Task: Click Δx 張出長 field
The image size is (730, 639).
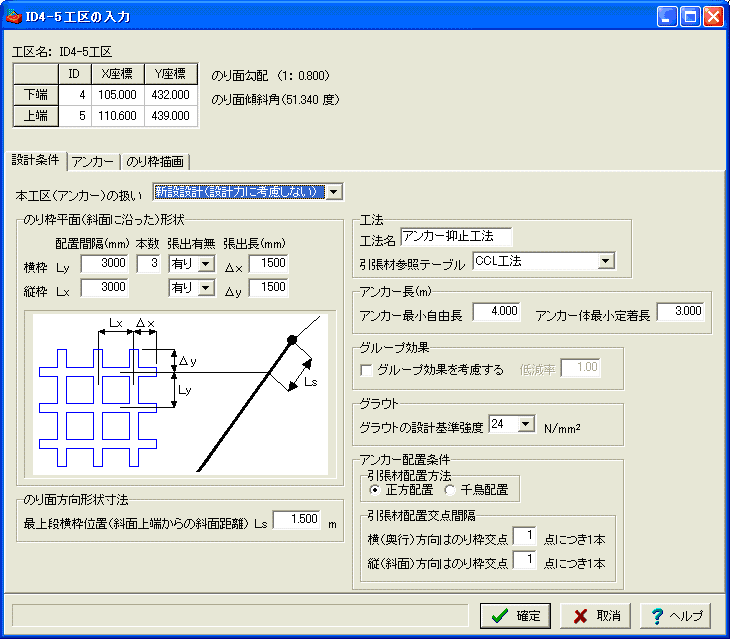Action: click(269, 263)
